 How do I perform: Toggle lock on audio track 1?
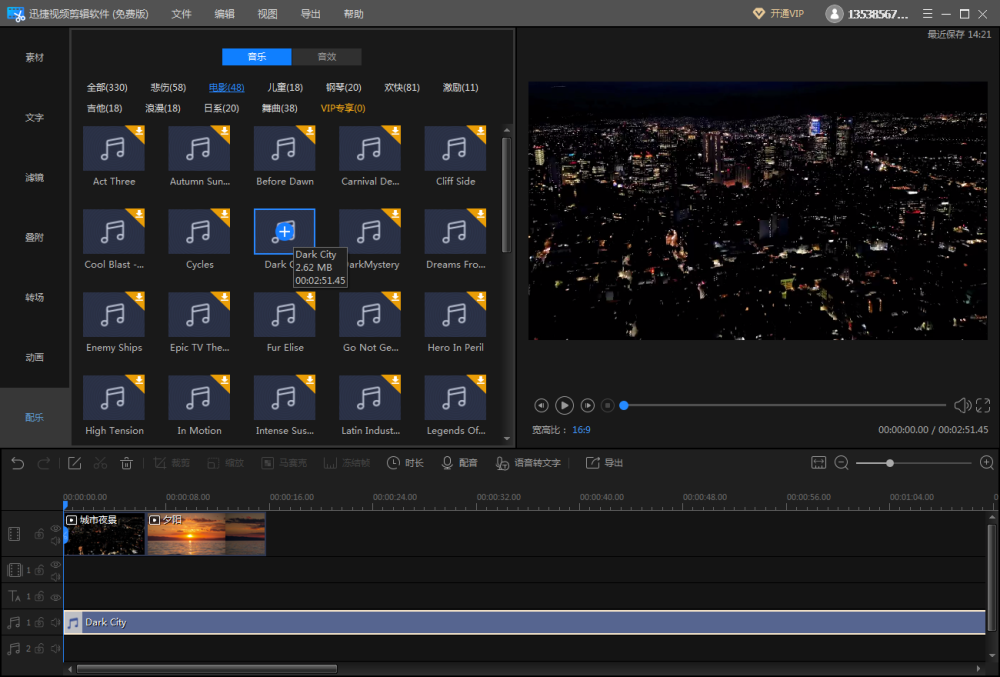(40, 623)
